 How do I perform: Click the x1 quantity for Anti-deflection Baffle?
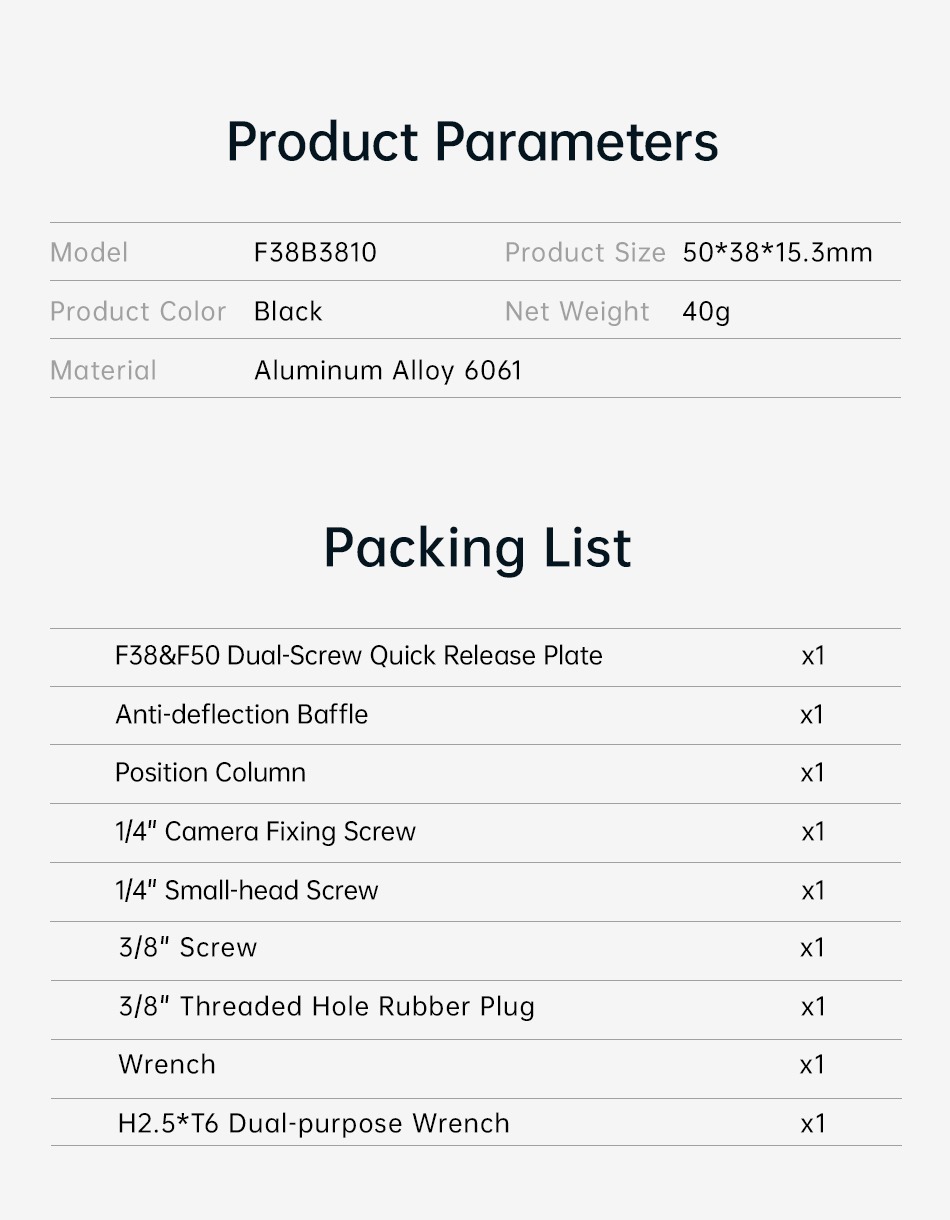(812, 714)
